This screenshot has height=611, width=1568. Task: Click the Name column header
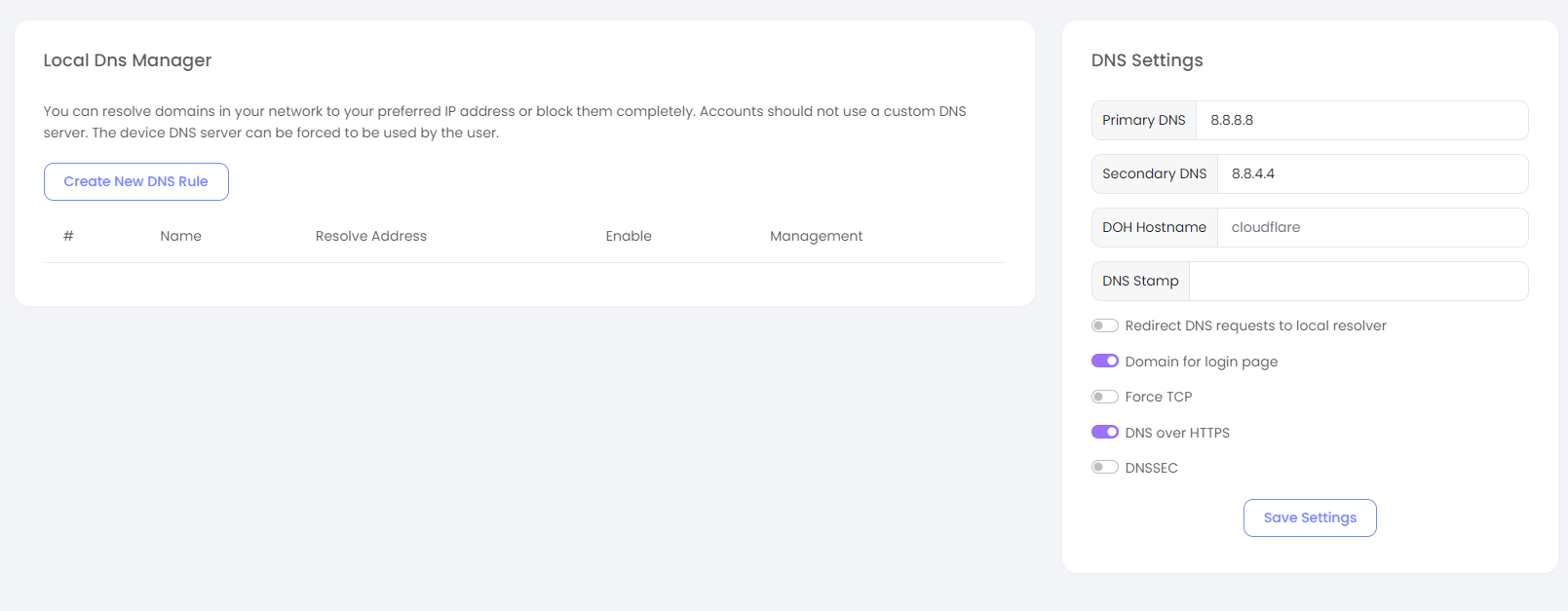pos(180,236)
